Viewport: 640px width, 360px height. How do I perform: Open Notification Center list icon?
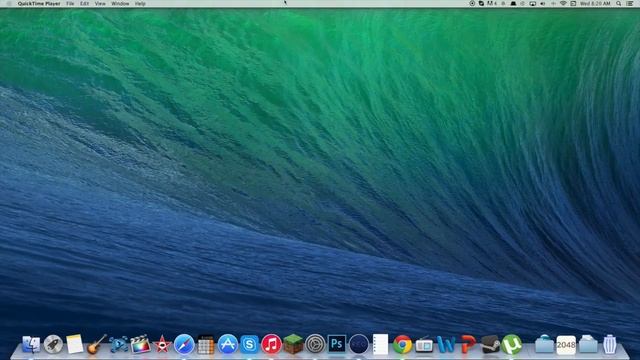click(630, 4)
